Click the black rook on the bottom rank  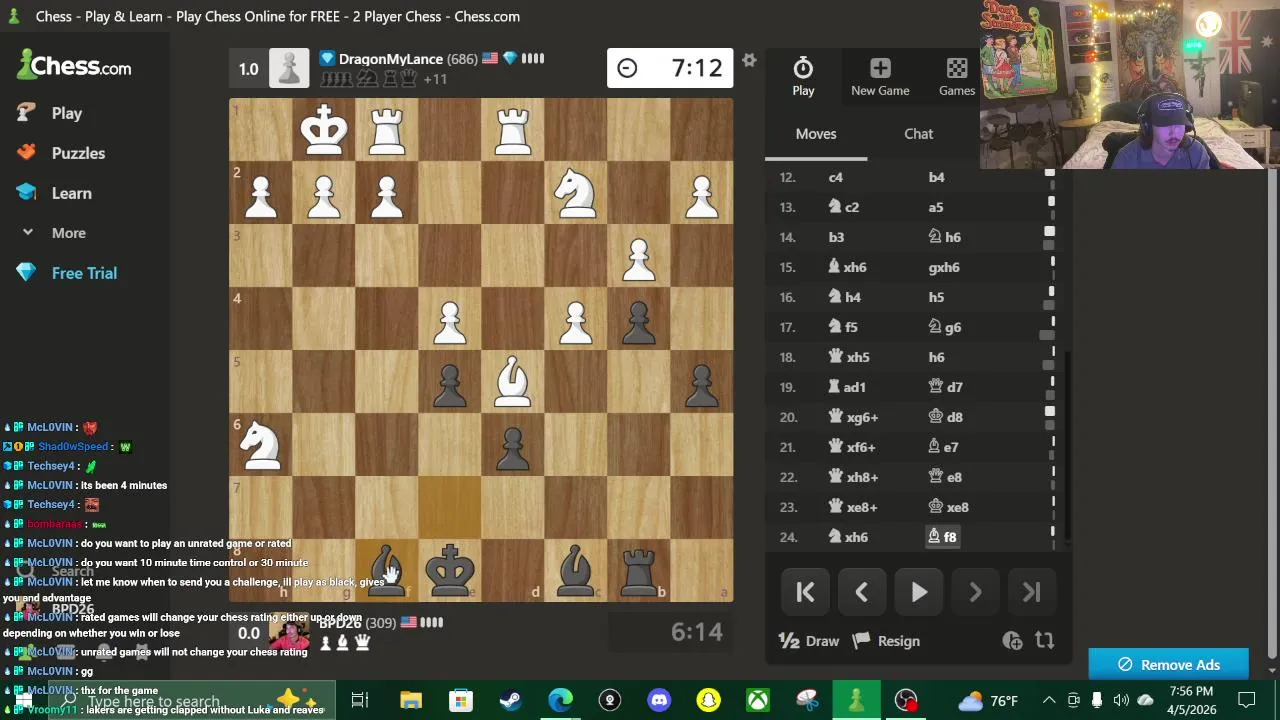click(x=639, y=571)
